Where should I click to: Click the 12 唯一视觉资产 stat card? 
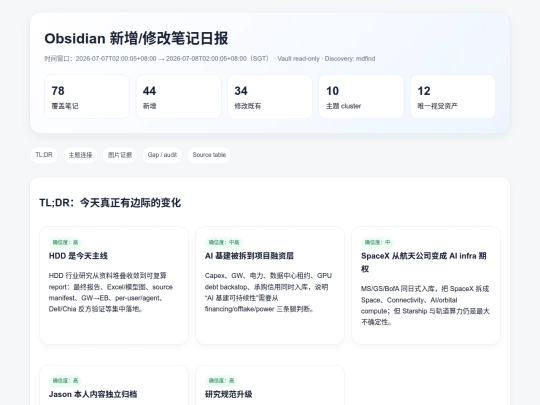[x=453, y=97]
